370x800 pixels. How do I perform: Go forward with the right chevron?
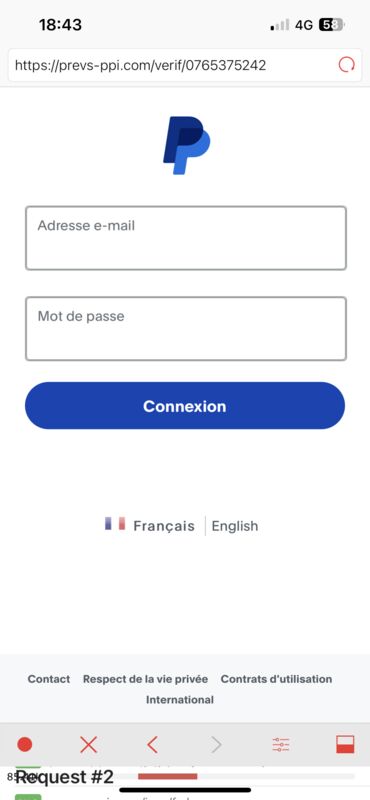tap(216, 745)
